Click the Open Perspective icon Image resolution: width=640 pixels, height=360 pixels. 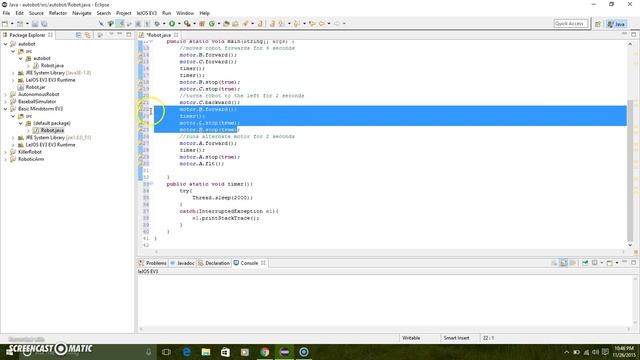tap(598, 24)
